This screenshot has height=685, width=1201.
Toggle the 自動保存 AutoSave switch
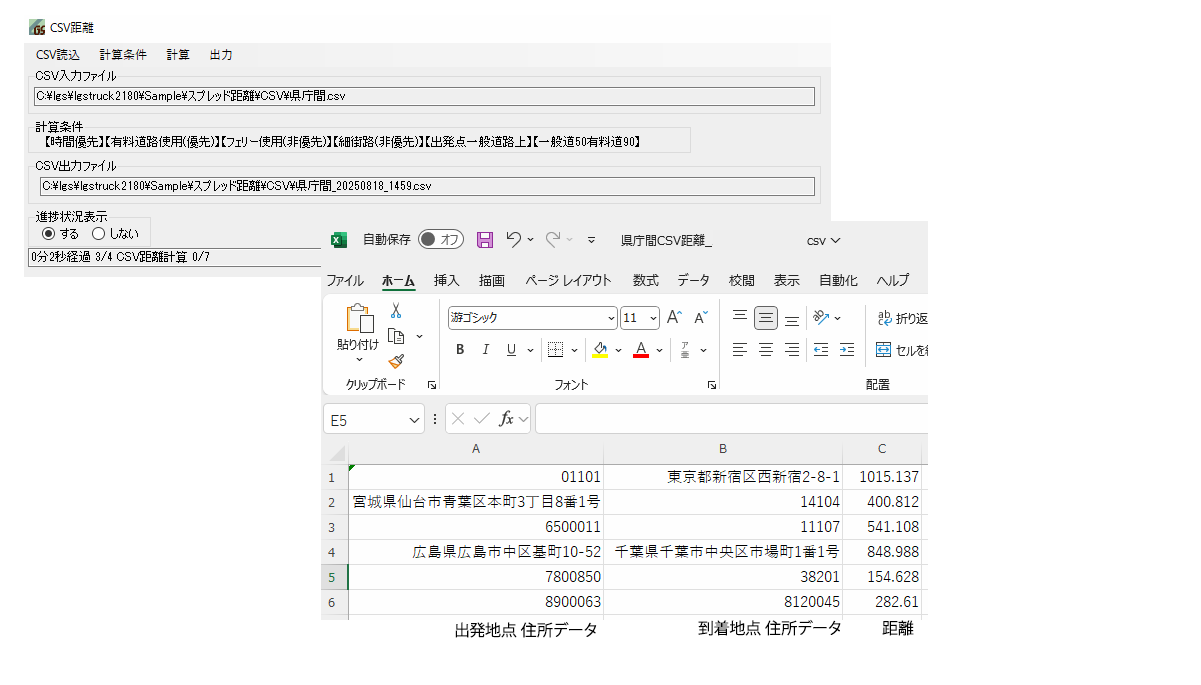(x=440, y=240)
